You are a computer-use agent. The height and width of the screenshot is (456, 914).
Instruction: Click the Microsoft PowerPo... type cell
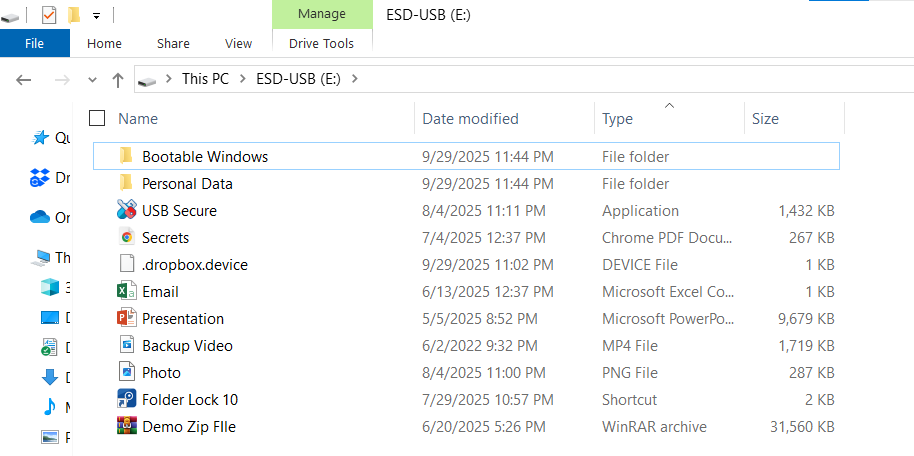click(x=668, y=318)
